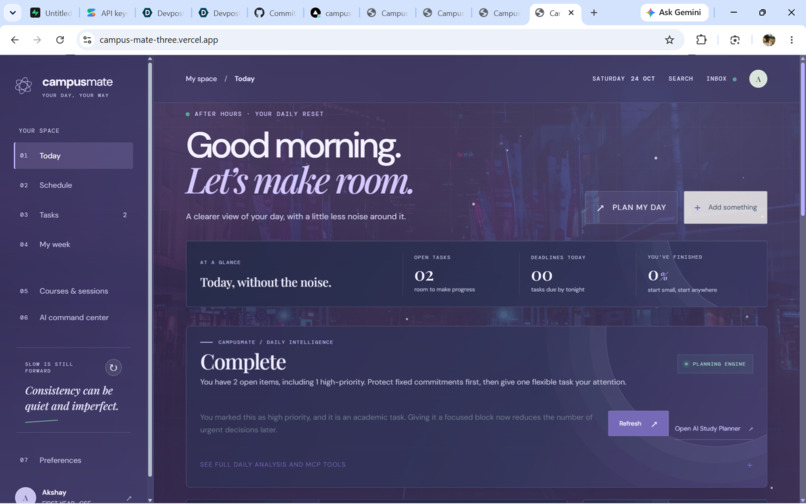Click the Refresh button in Daily Intelligence

638,423
